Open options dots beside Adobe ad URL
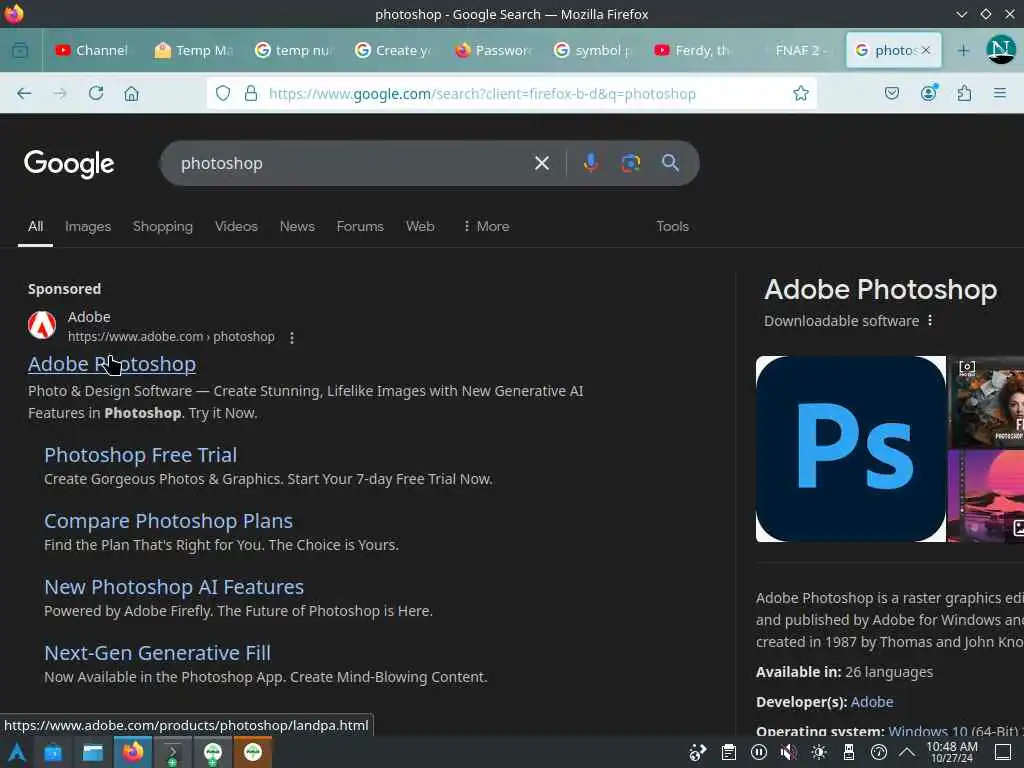 [x=292, y=338]
